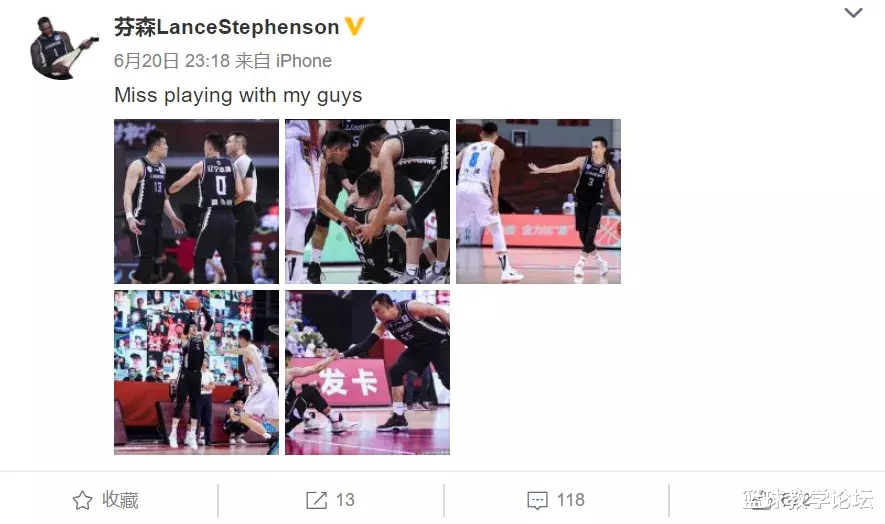Open photo of jump shot near crowd
The width and height of the screenshot is (885, 524).
pyautogui.click(x=196, y=373)
